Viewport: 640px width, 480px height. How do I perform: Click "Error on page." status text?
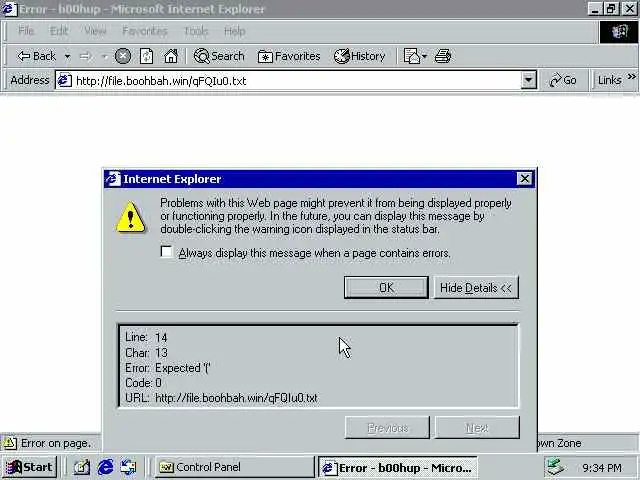click(x=56, y=443)
